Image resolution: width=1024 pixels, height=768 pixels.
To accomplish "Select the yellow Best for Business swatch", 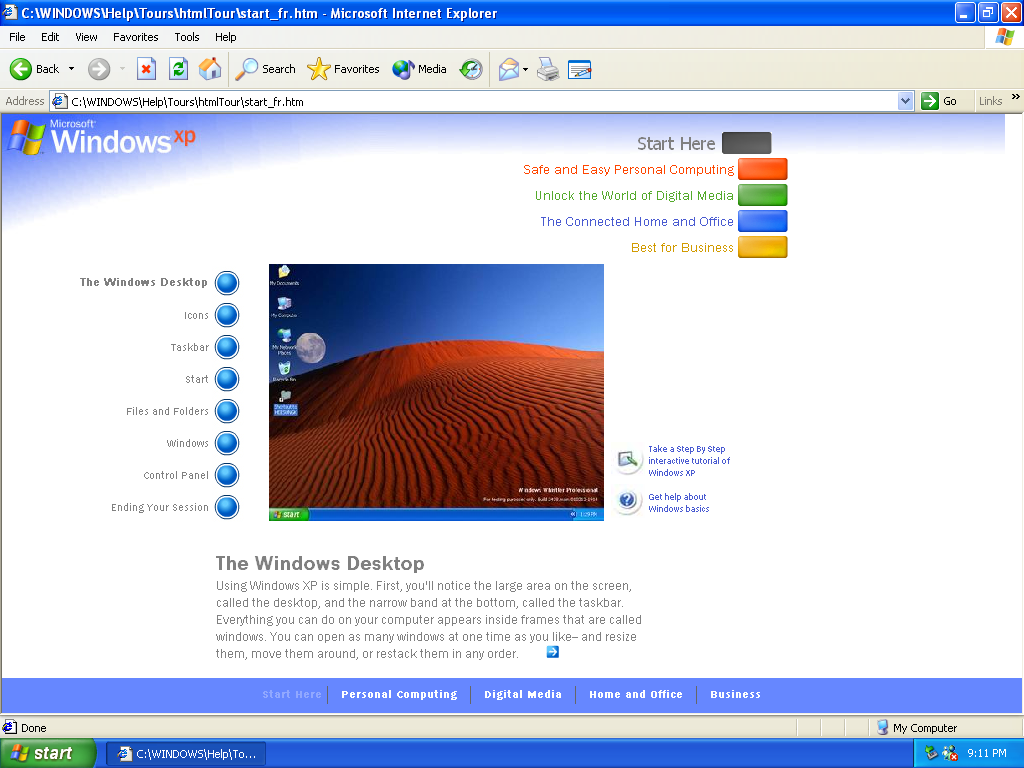I will pyautogui.click(x=763, y=248).
